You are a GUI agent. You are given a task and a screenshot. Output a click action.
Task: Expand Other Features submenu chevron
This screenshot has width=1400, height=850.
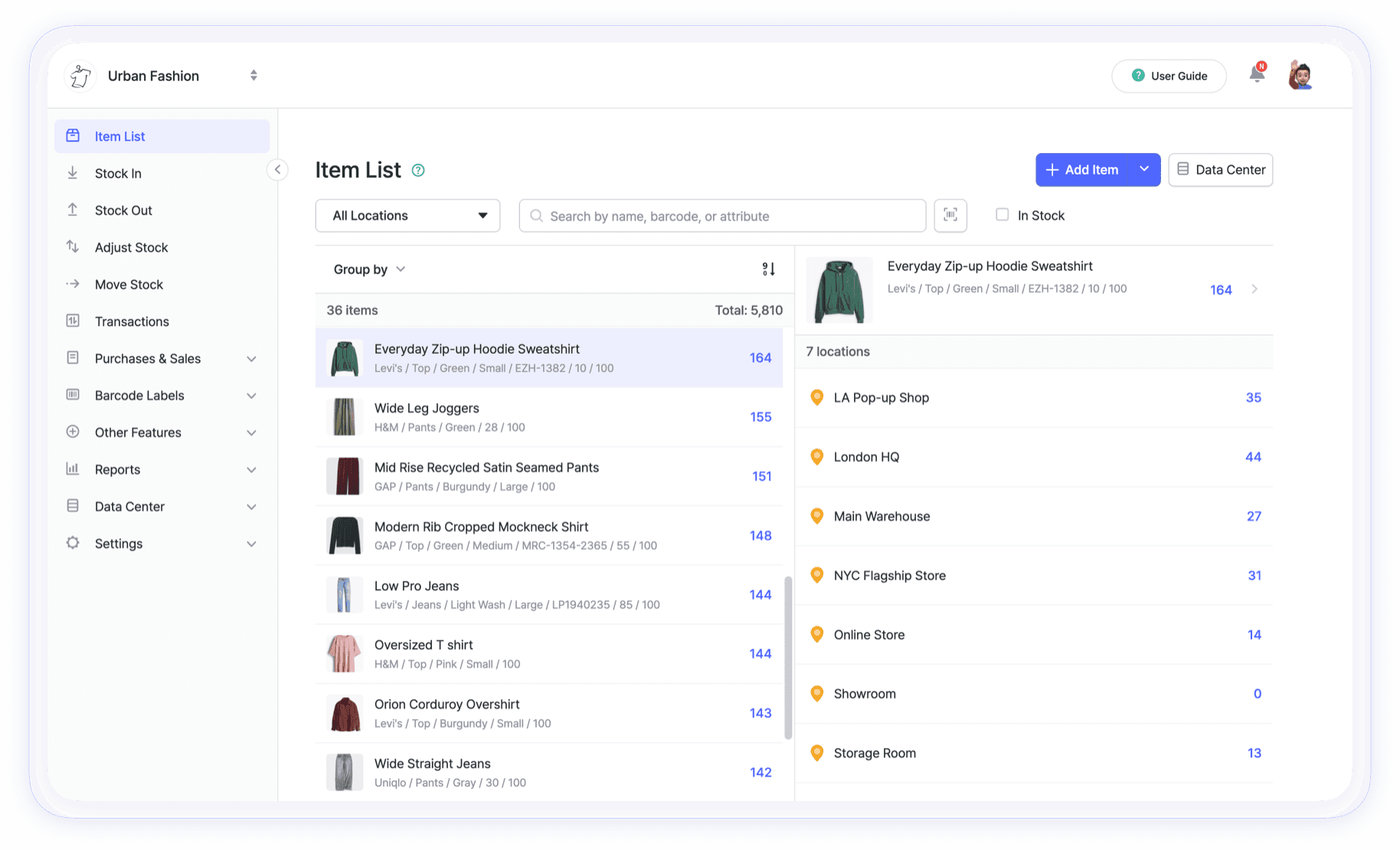251,433
